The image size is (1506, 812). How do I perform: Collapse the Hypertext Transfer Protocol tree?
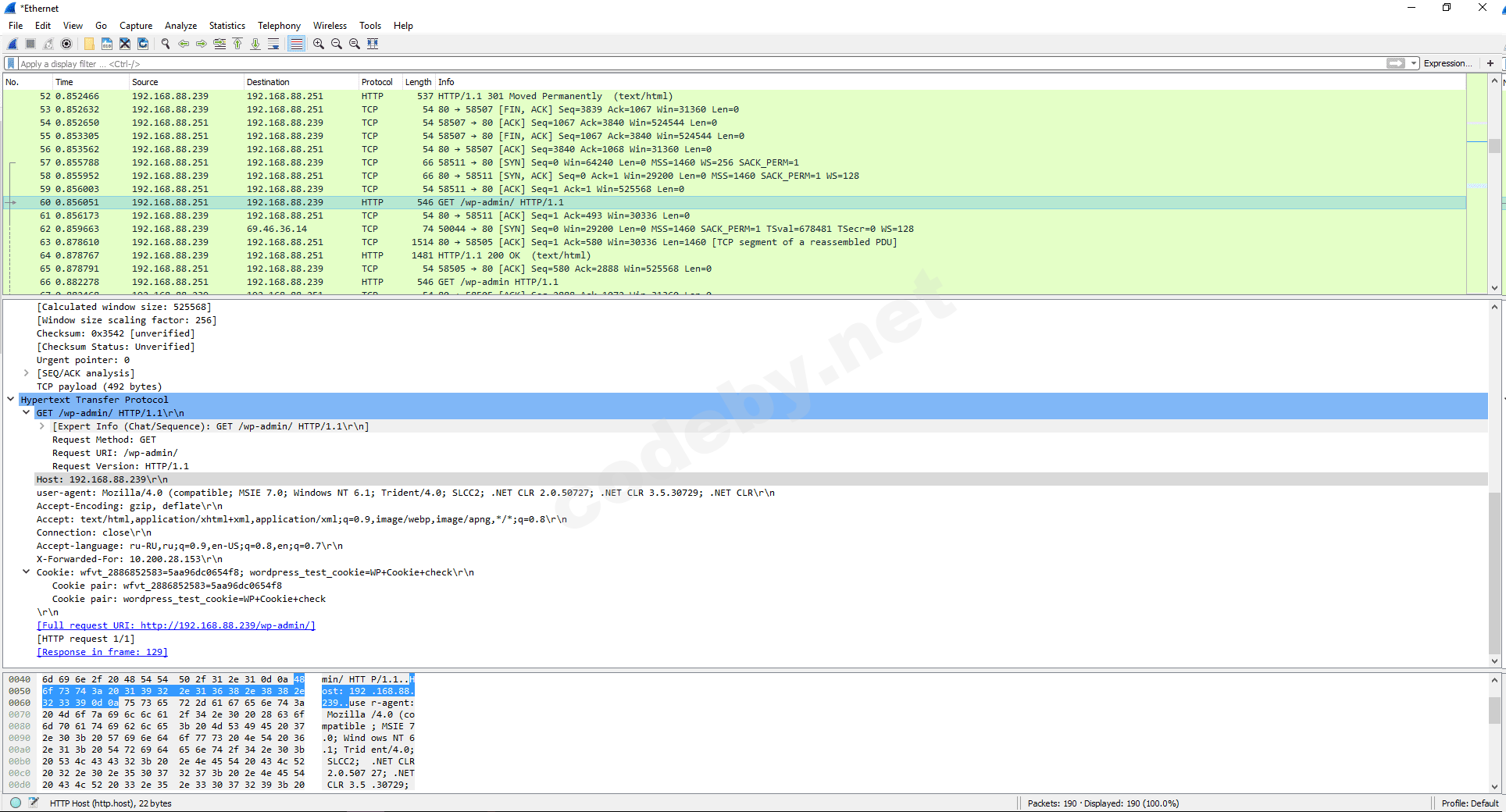coord(11,400)
